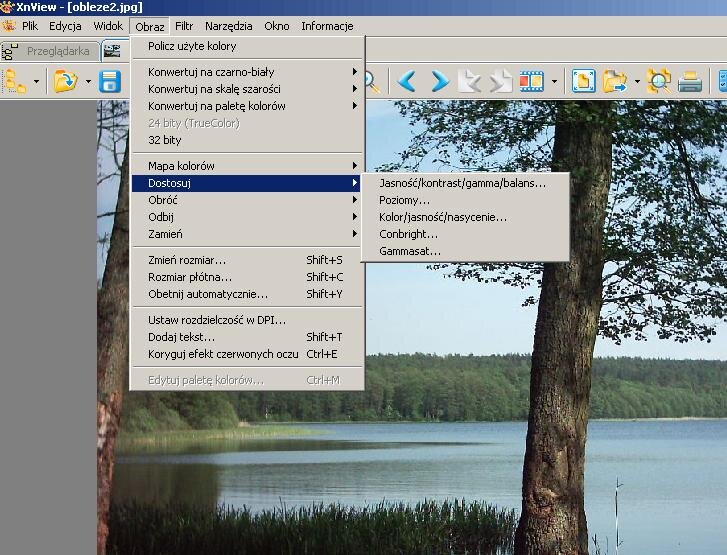Open the Okno menu
Screen dimensions: 727x555
click(x=277, y=26)
